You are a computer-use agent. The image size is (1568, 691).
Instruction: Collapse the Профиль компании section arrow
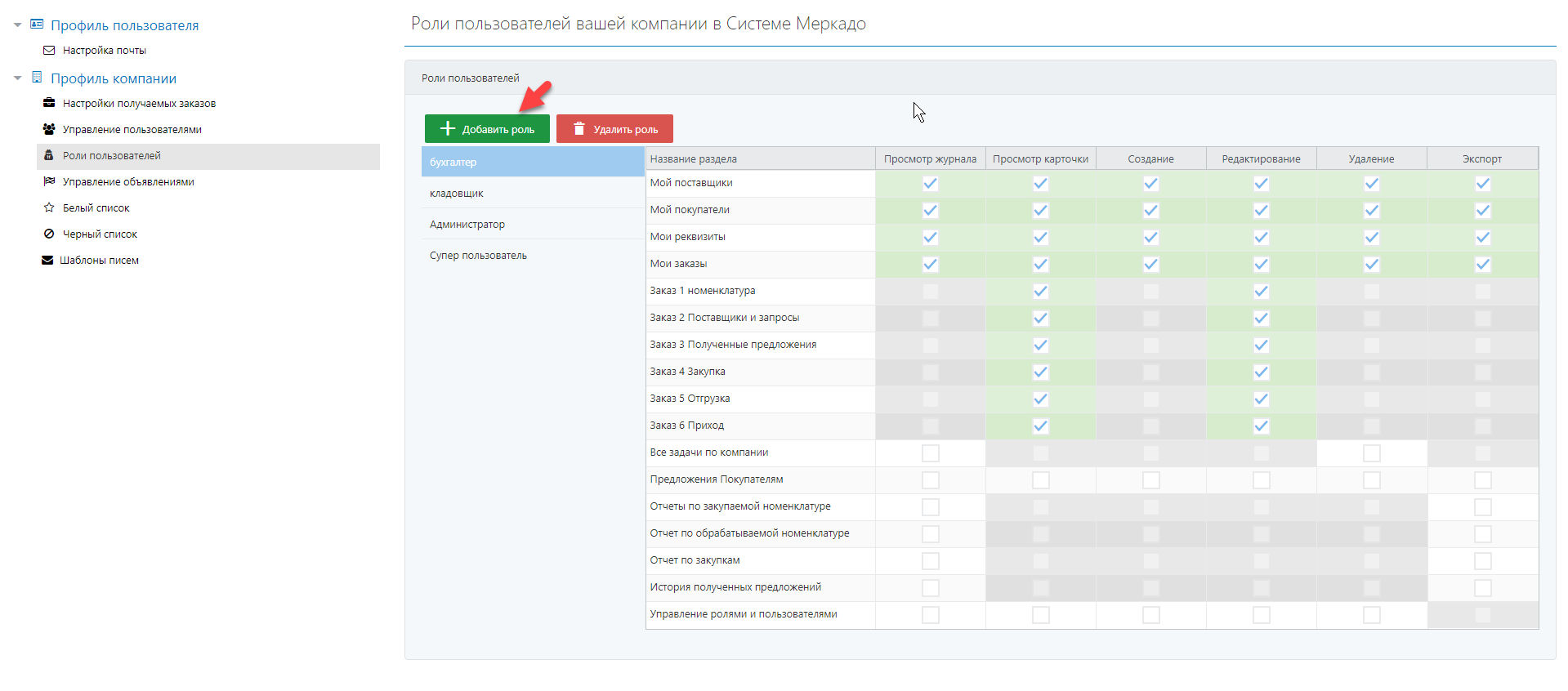(x=17, y=78)
